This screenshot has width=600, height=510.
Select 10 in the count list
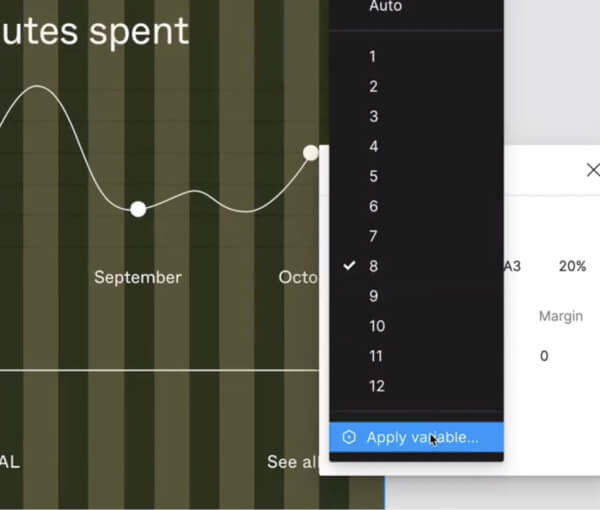coord(376,327)
